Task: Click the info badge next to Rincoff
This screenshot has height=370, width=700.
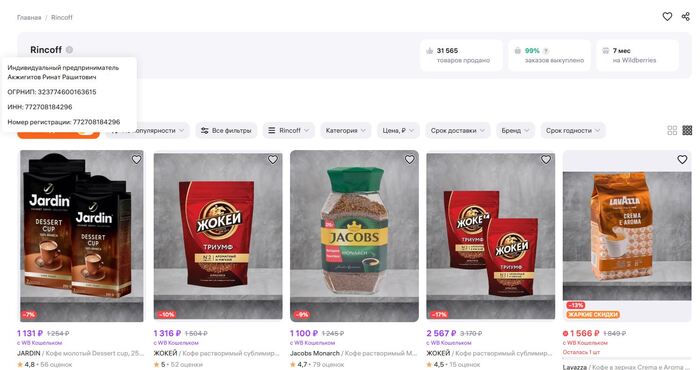Action: tap(69, 50)
